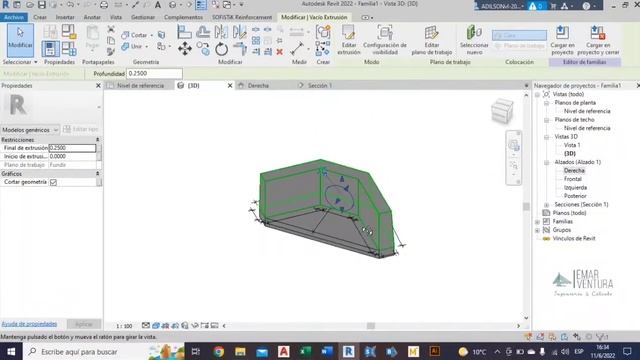This screenshot has height=360, width=640.
Task: Select the Simetría dibujar eje tool
Action: tap(239, 32)
